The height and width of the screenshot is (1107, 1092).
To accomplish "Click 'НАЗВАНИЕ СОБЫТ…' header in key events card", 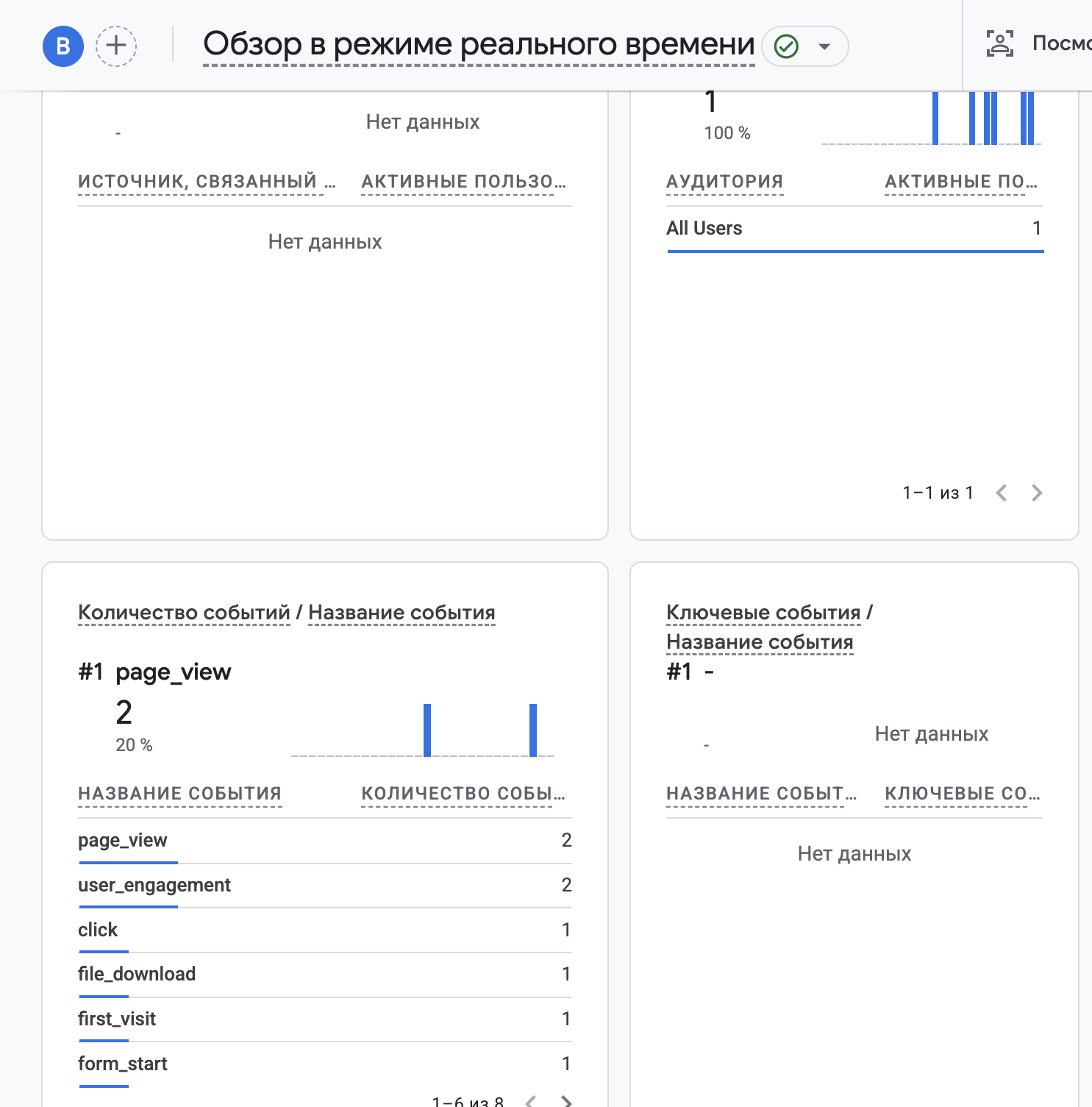I will (762, 794).
